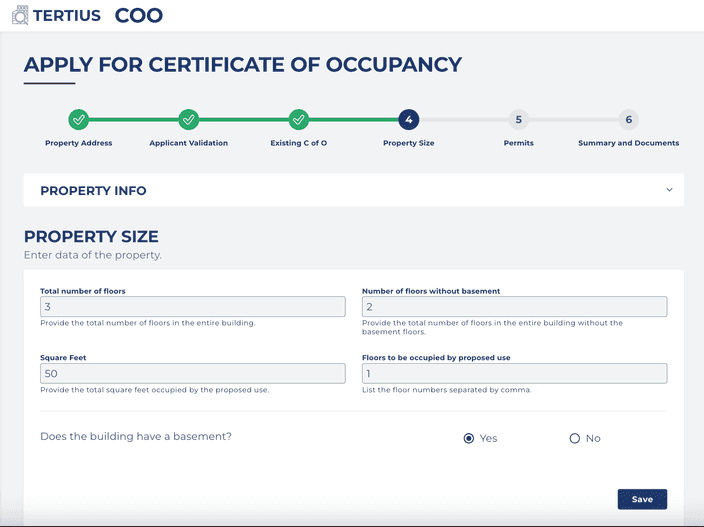This screenshot has width=704, height=527.
Task: Focus the Number of floors without basement field
Action: [514, 307]
